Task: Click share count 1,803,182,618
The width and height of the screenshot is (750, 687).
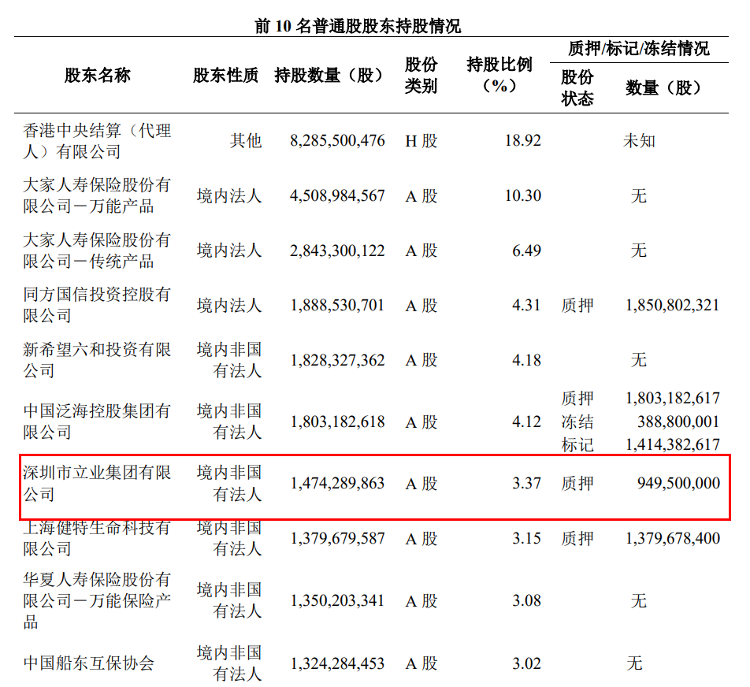Action: (x=337, y=421)
